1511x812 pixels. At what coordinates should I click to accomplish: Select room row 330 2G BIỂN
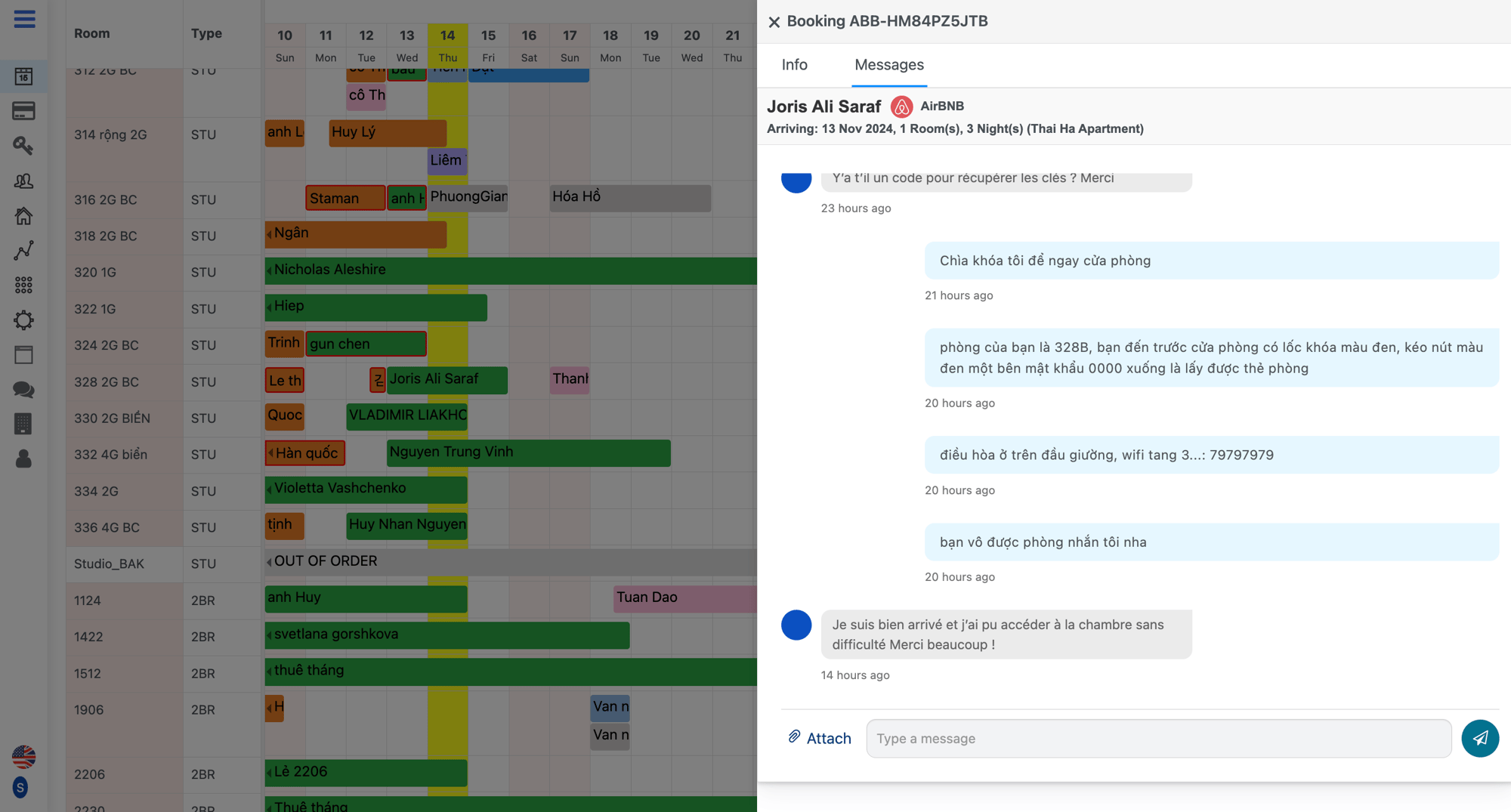point(125,418)
